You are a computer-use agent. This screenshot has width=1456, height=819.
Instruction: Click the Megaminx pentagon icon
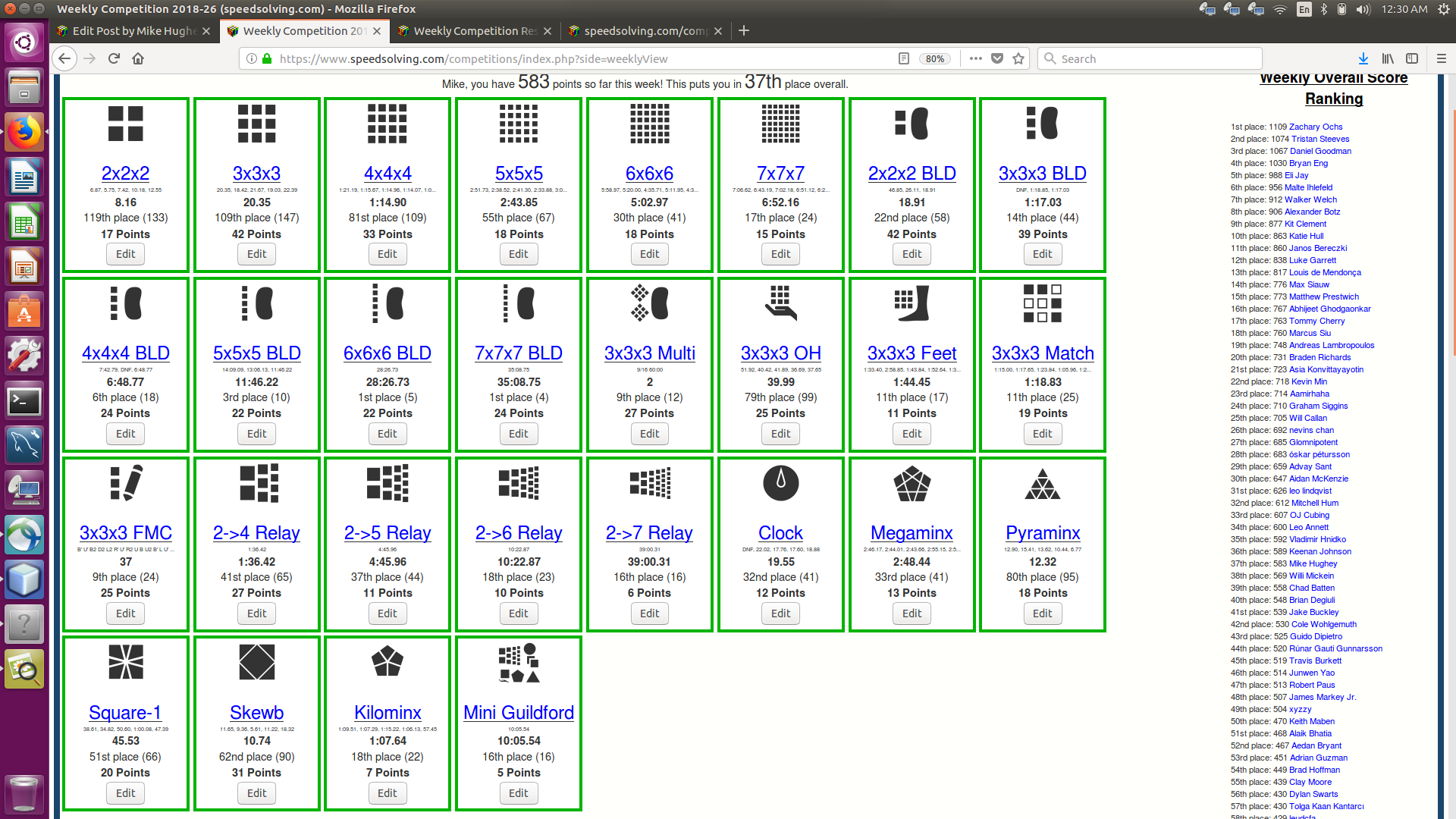pos(912,483)
